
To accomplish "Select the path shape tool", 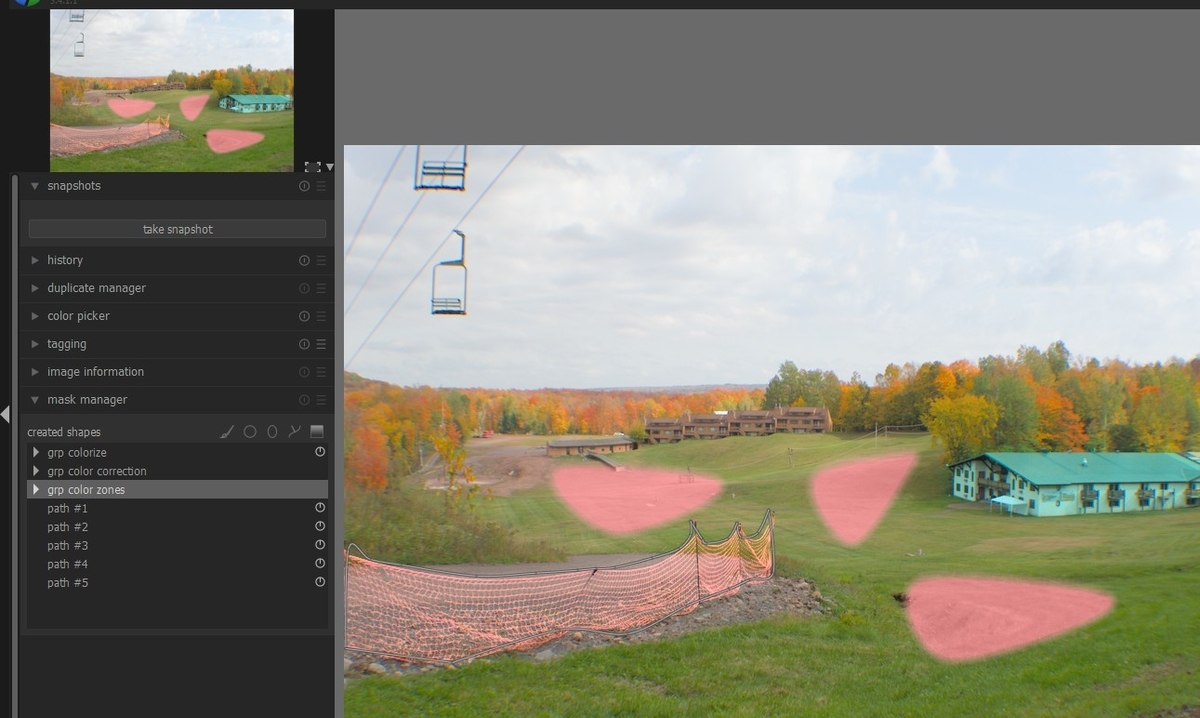I will (294, 432).
